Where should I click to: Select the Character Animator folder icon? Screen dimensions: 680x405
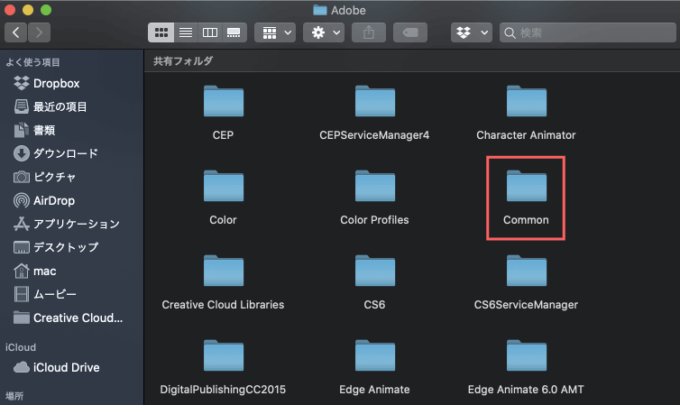[x=526, y=101]
